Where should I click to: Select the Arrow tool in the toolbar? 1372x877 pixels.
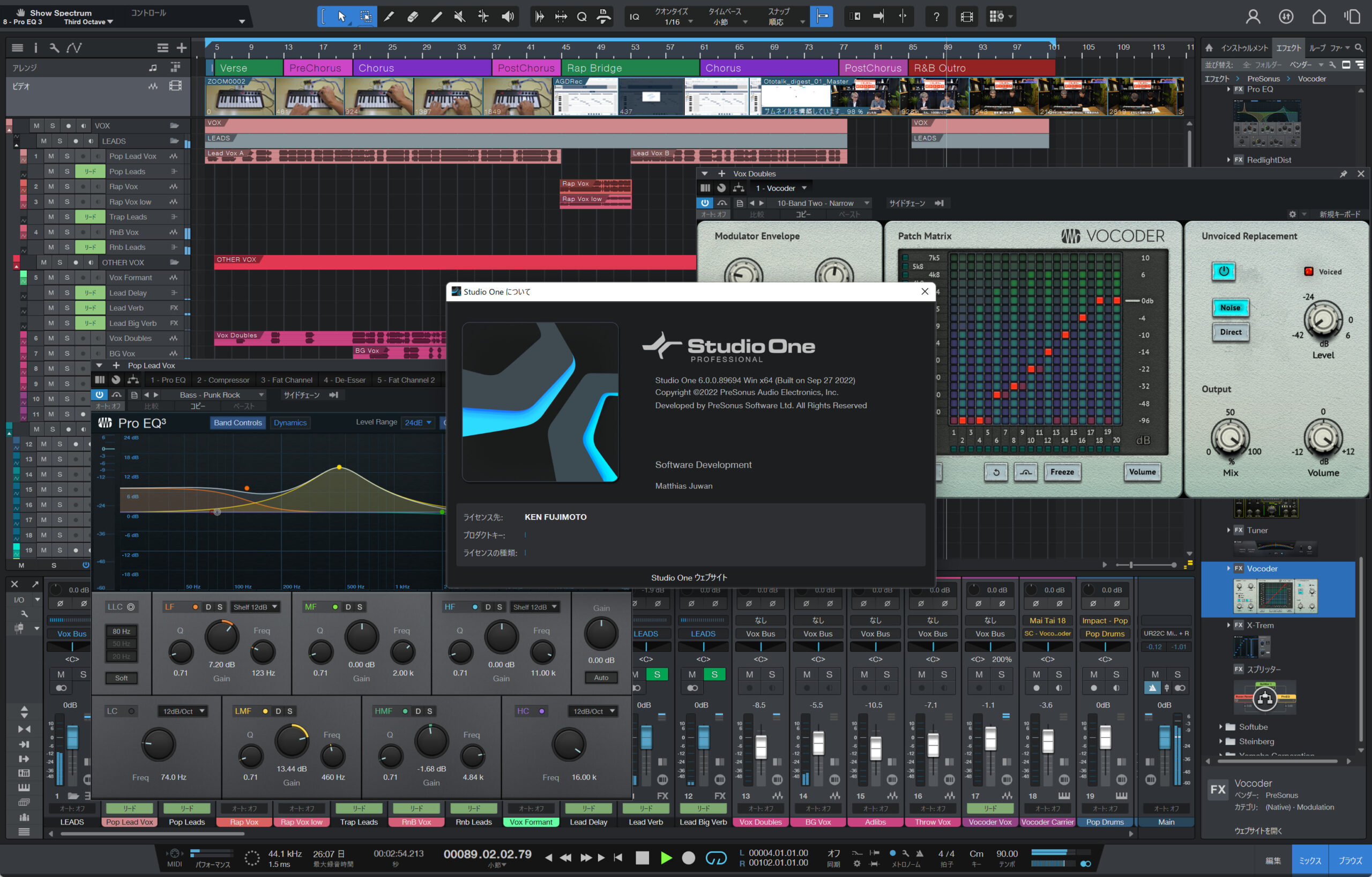(x=342, y=17)
